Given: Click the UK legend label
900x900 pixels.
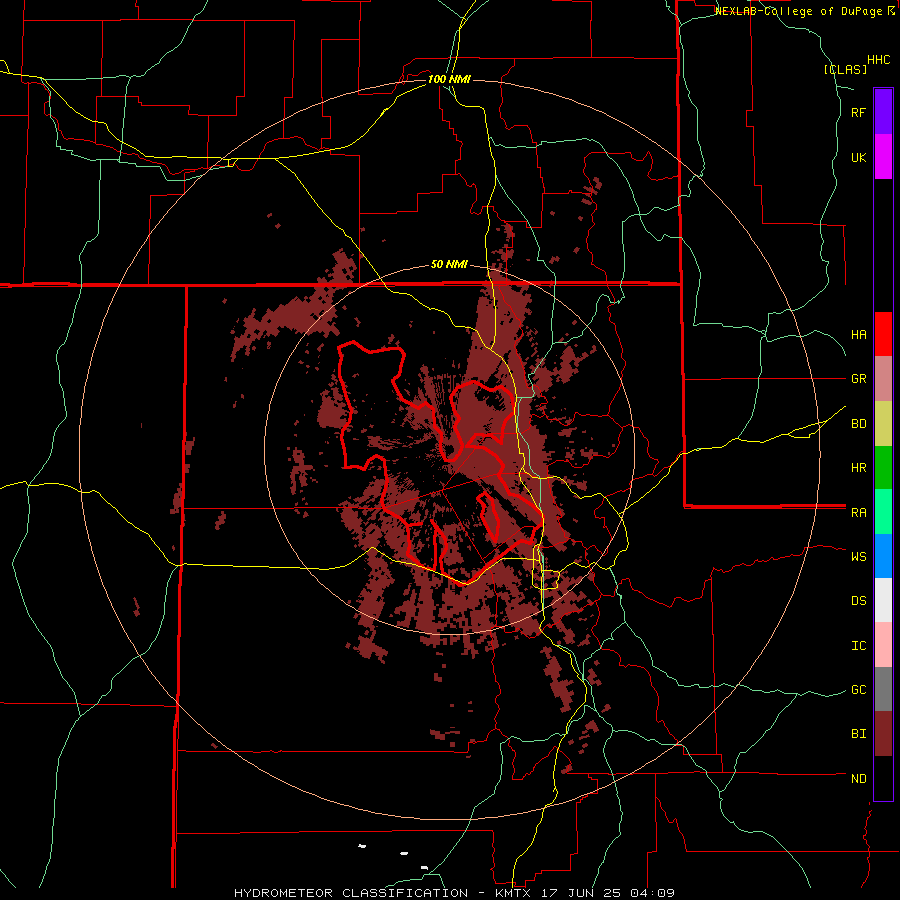Looking at the screenshot, I should (x=859, y=157).
